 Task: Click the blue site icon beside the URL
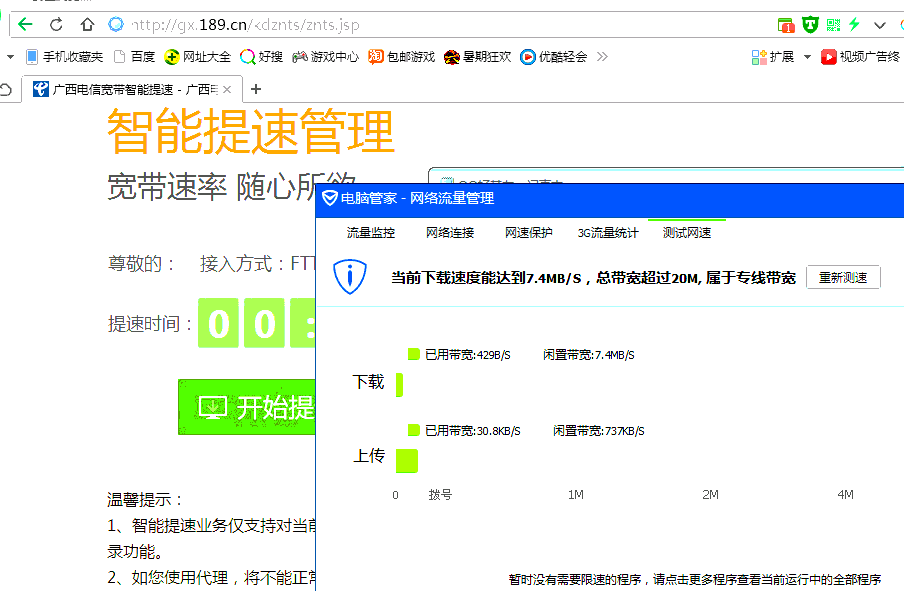116,24
